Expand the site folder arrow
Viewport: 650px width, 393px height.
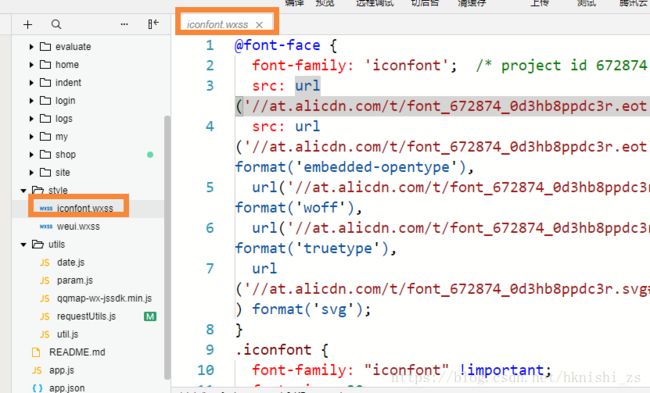31,172
